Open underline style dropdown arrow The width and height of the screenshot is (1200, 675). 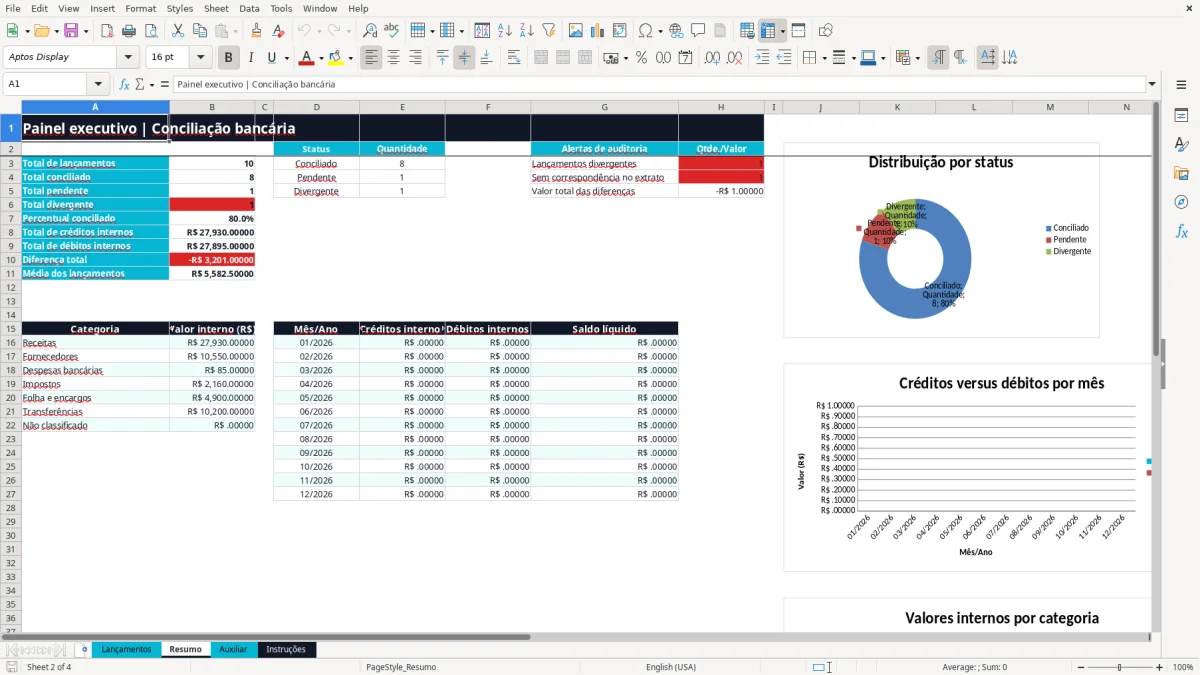(286, 58)
